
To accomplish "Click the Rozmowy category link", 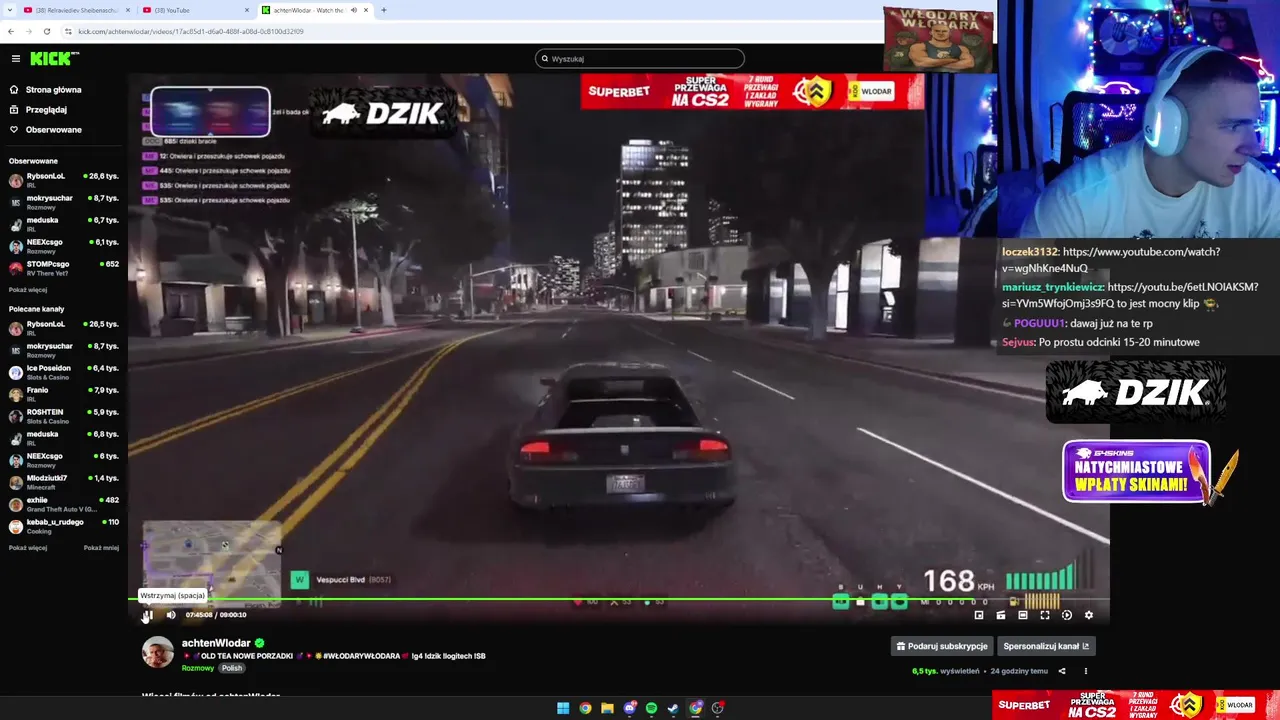I will click(x=198, y=668).
